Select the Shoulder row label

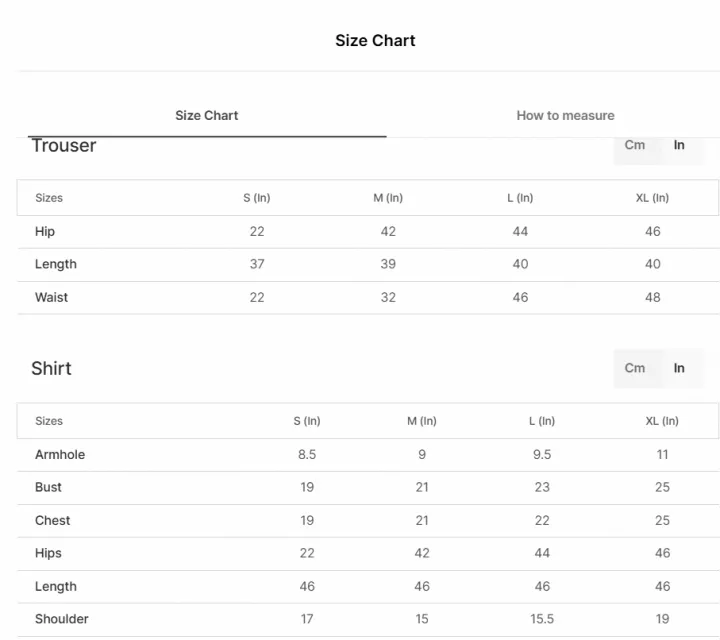(62, 619)
